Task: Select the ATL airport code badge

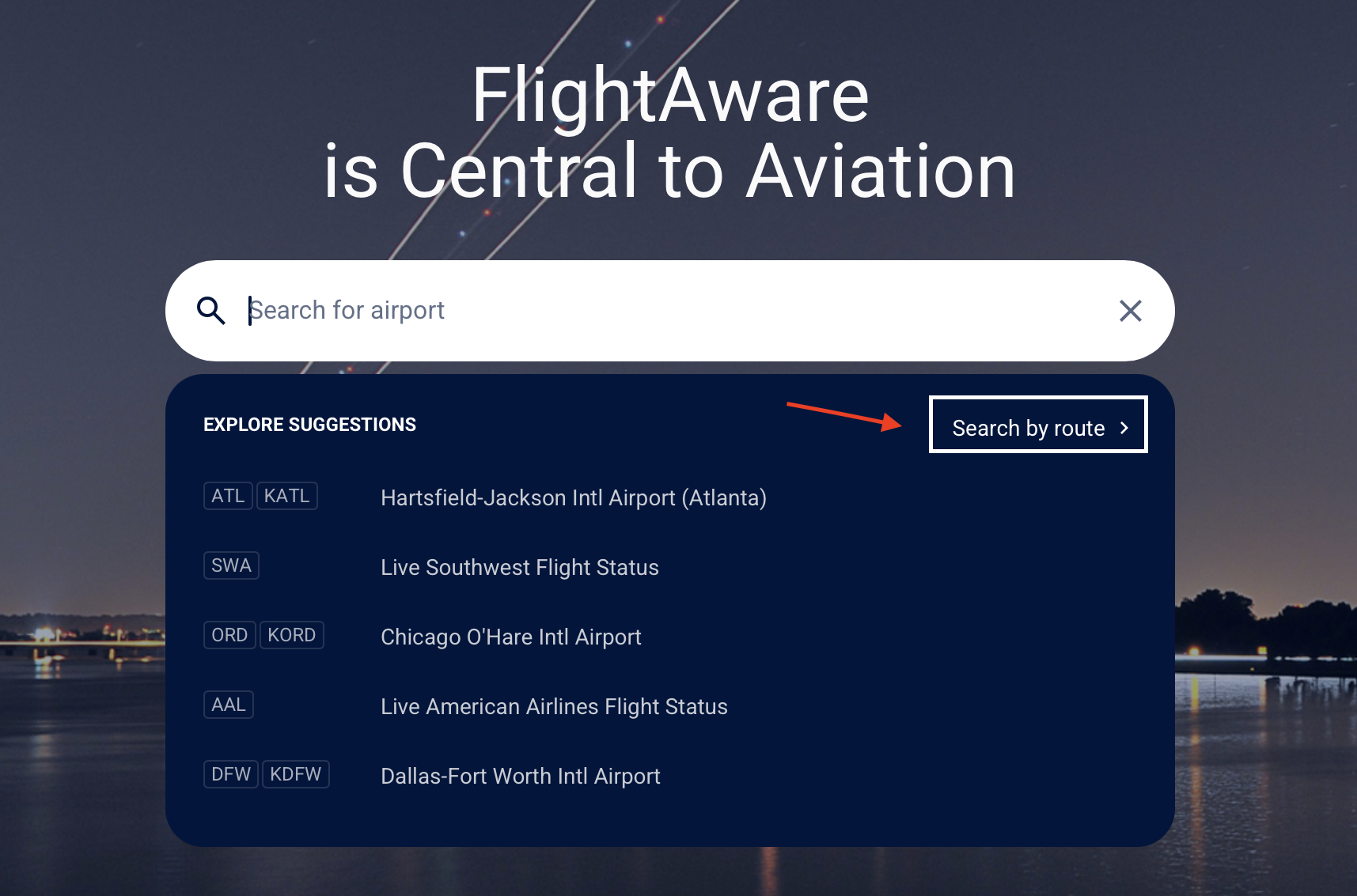Action: [x=228, y=496]
